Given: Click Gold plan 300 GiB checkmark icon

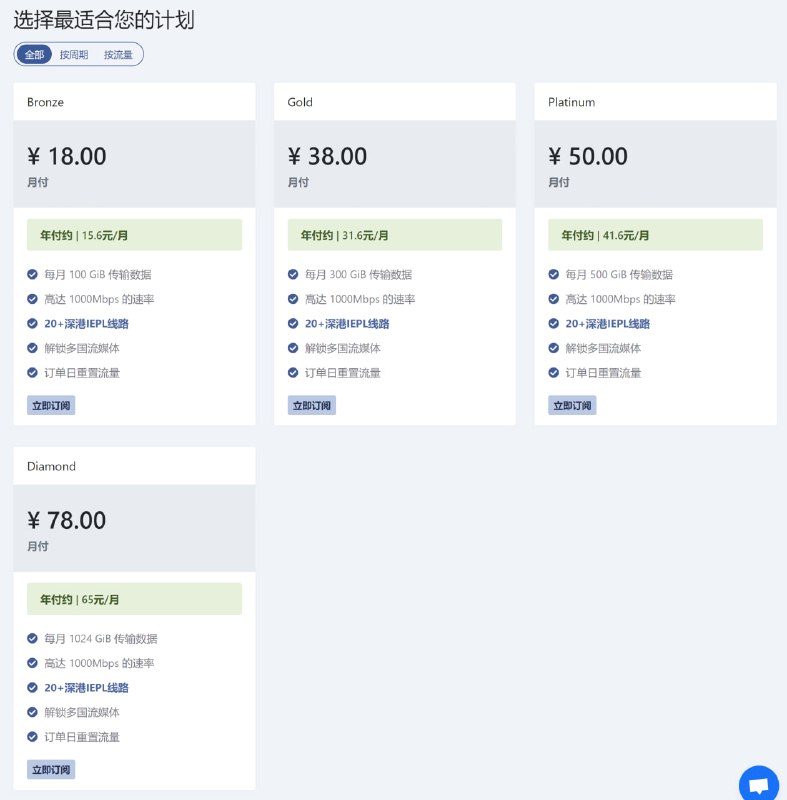Looking at the screenshot, I should coord(293,274).
